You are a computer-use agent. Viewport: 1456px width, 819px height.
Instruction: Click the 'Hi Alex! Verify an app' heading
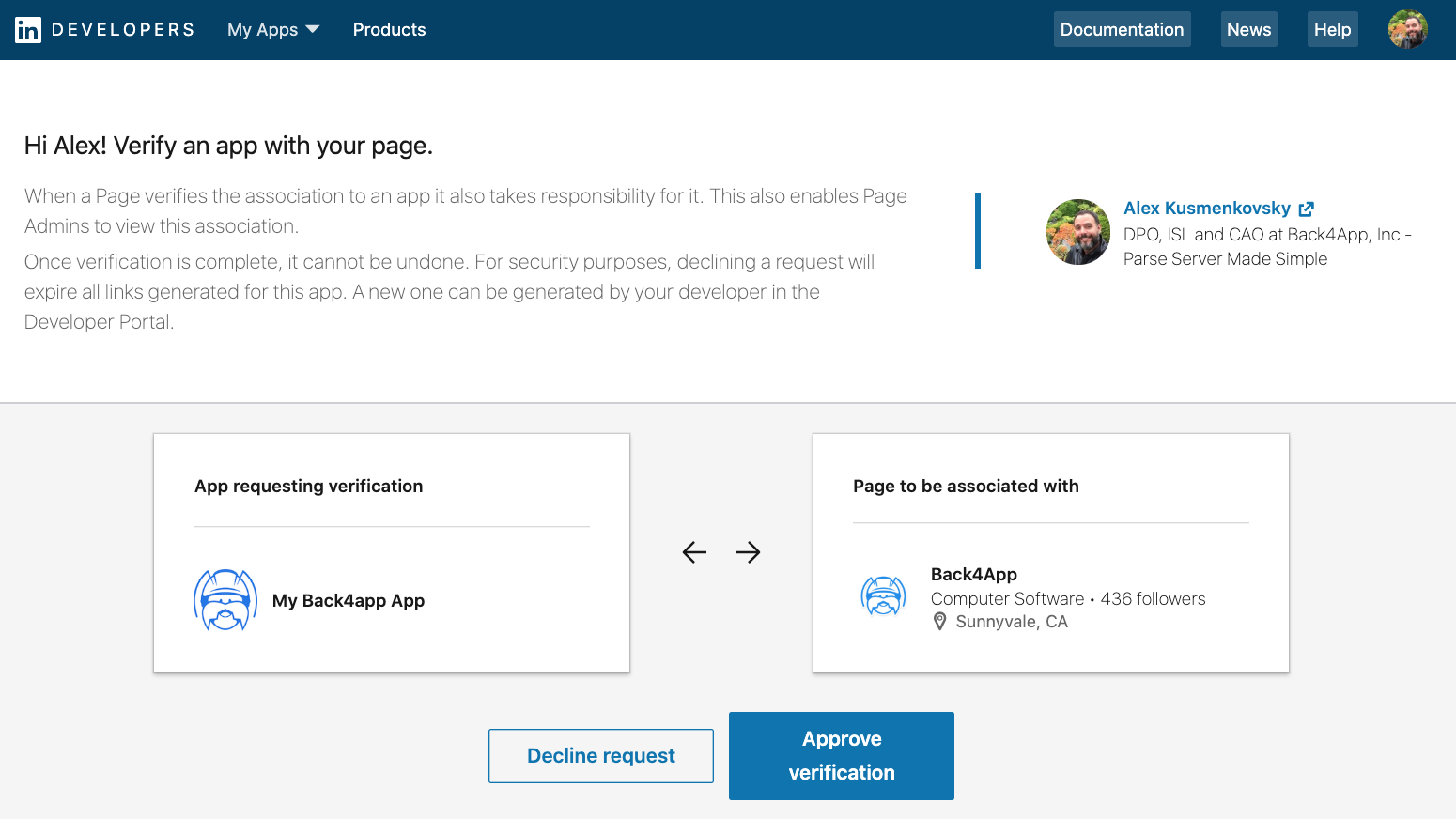(x=229, y=146)
